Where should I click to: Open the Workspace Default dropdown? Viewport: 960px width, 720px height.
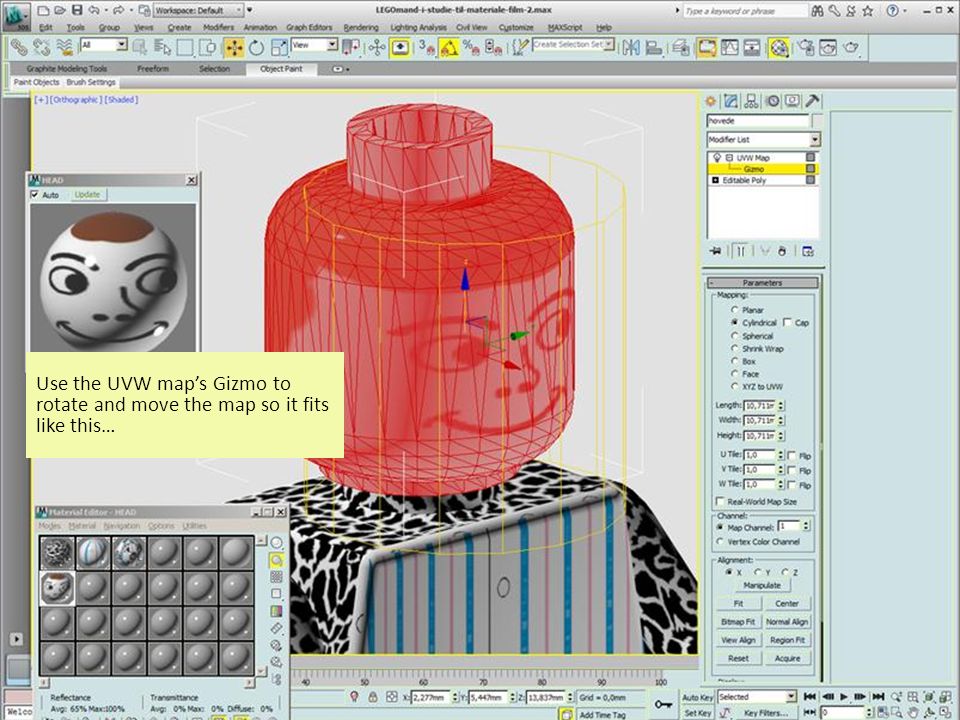(x=198, y=10)
